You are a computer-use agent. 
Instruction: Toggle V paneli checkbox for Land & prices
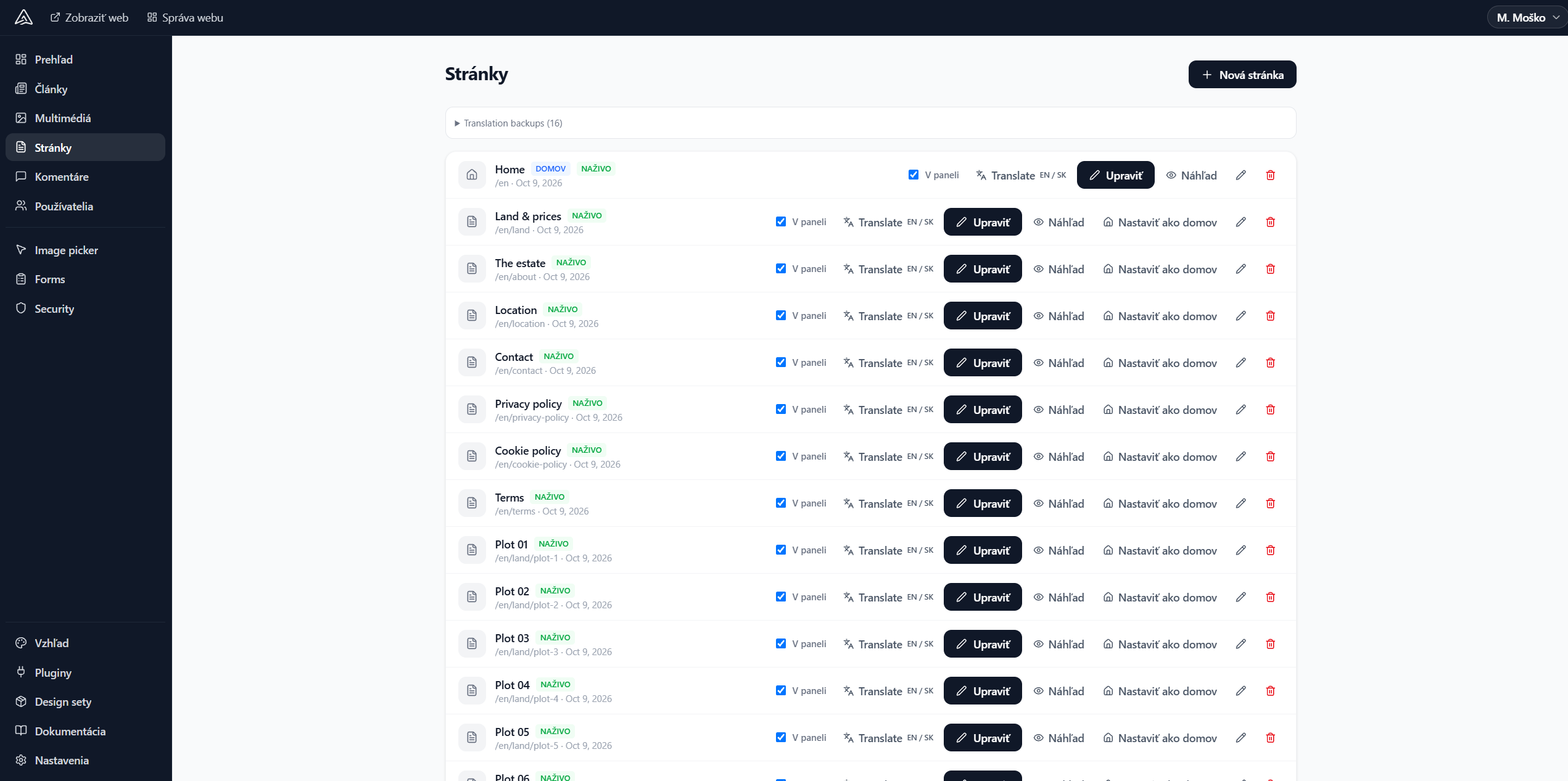(781, 221)
